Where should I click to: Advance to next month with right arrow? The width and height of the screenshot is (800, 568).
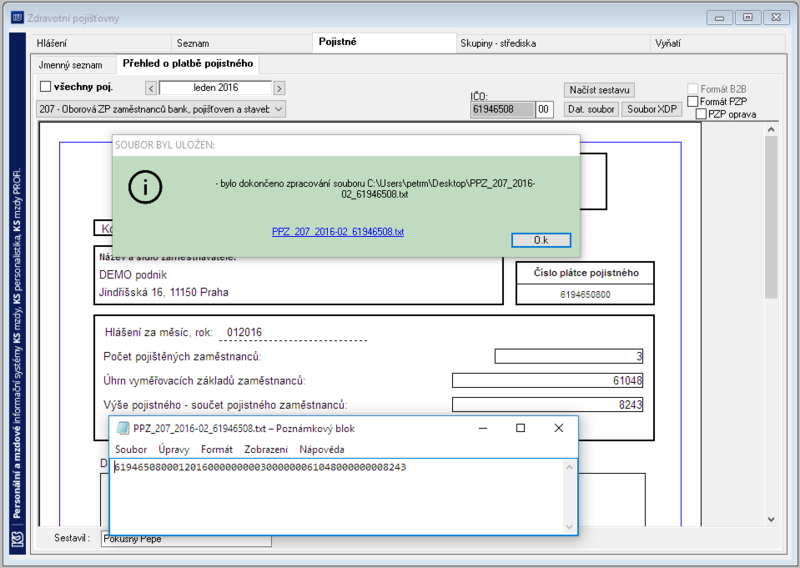click(x=279, y=88)
